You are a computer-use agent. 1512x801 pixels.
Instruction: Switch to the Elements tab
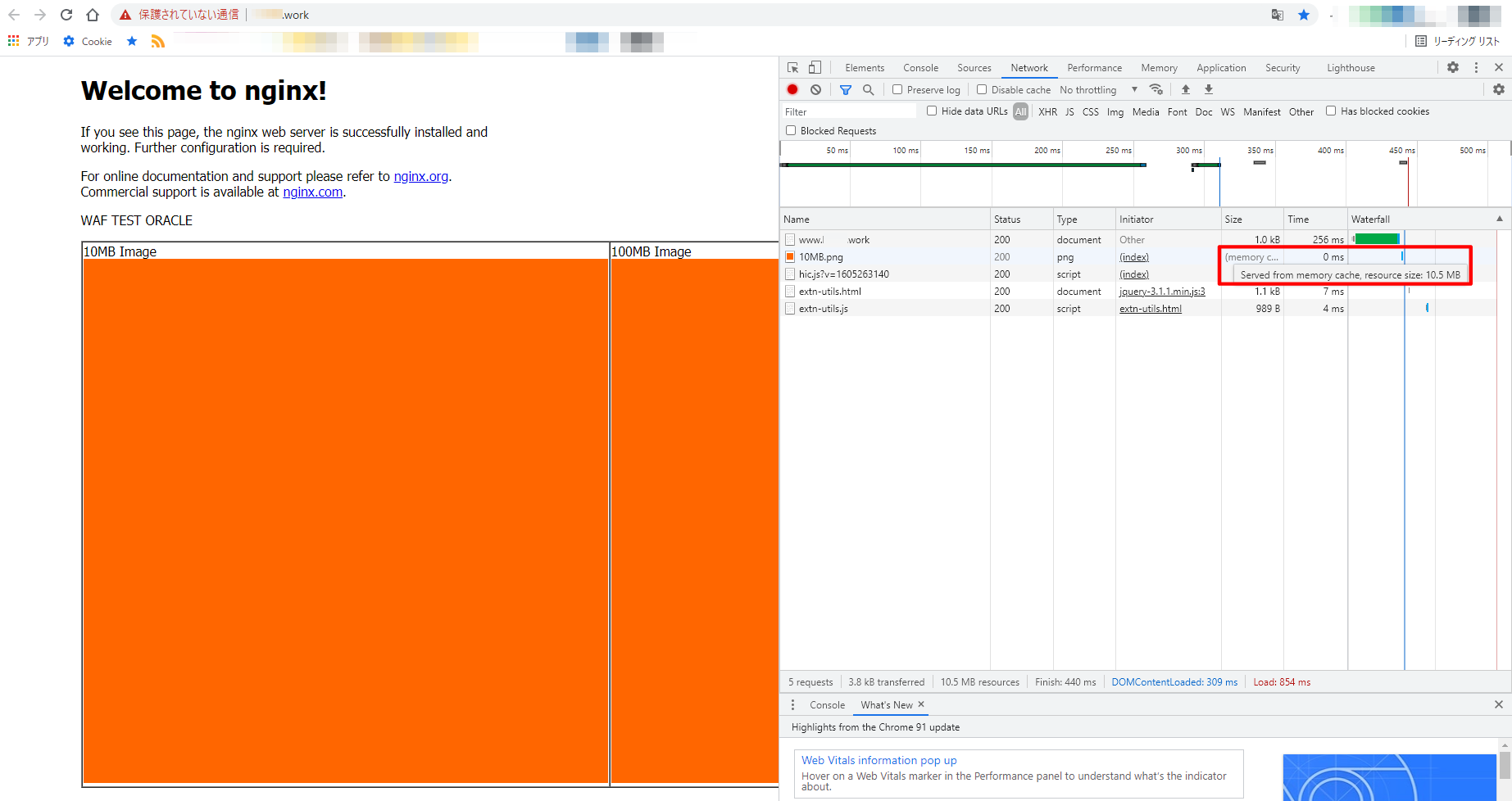coord(865,68)
